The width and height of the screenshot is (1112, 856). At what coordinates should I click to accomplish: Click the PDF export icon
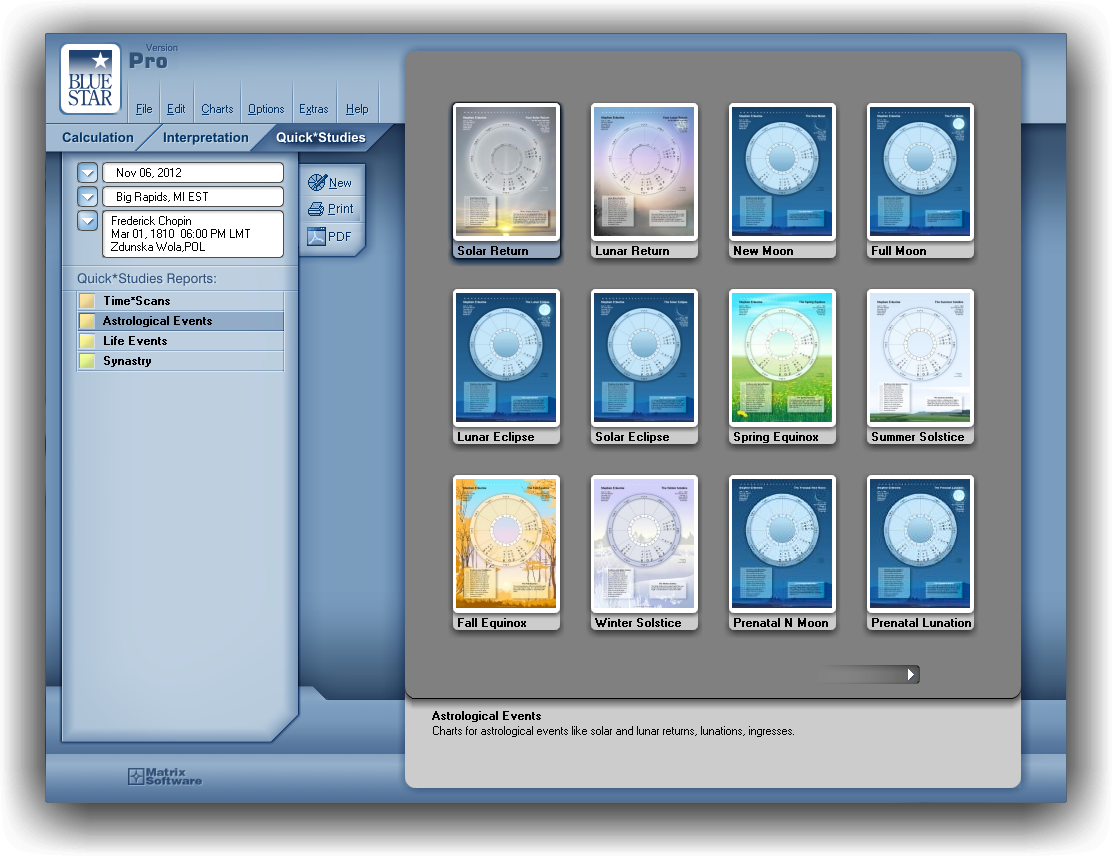point(316,236)
